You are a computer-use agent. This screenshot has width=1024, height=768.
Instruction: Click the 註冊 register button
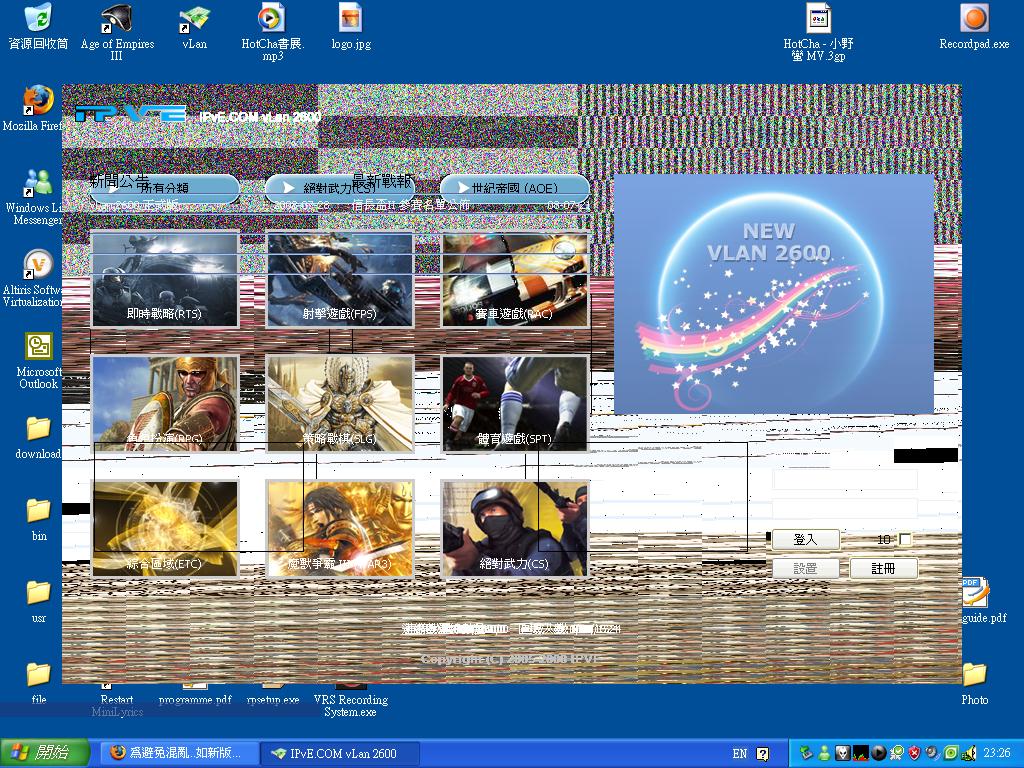point(884,568)
